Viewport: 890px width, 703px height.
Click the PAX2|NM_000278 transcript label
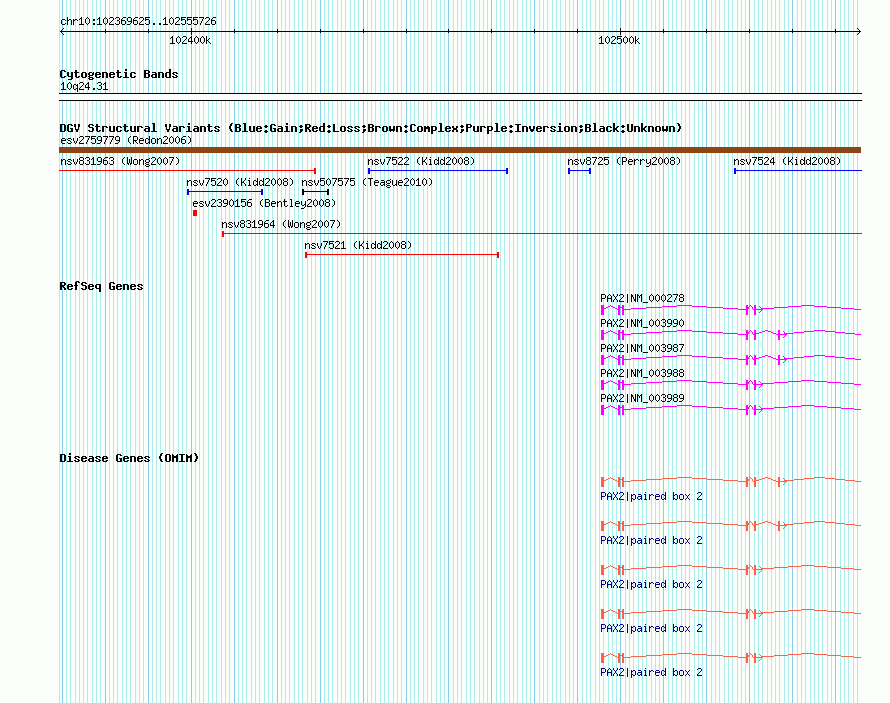tap(642, 298)
